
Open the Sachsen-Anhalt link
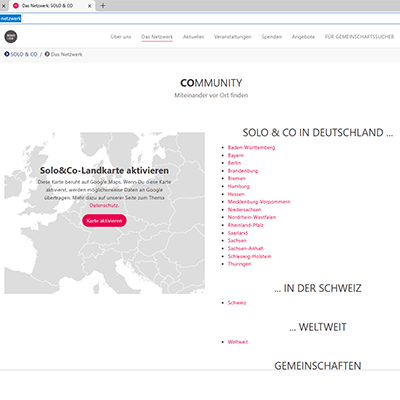[245, 248]
